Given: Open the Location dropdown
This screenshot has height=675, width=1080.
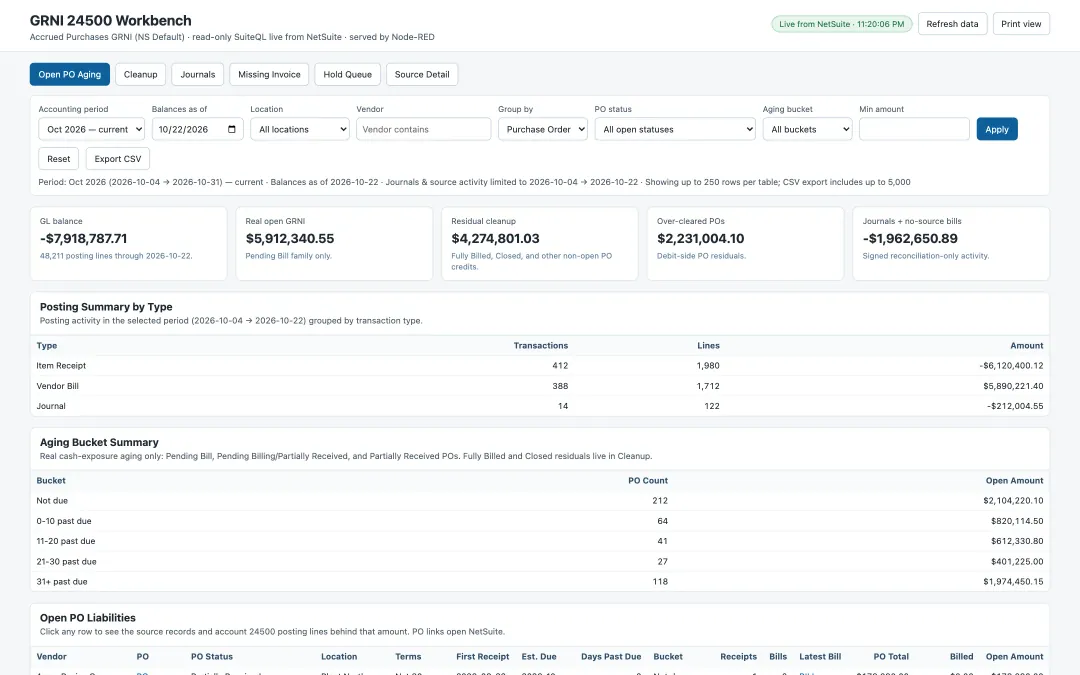Looking at the screenshot, I should point(300,129).
